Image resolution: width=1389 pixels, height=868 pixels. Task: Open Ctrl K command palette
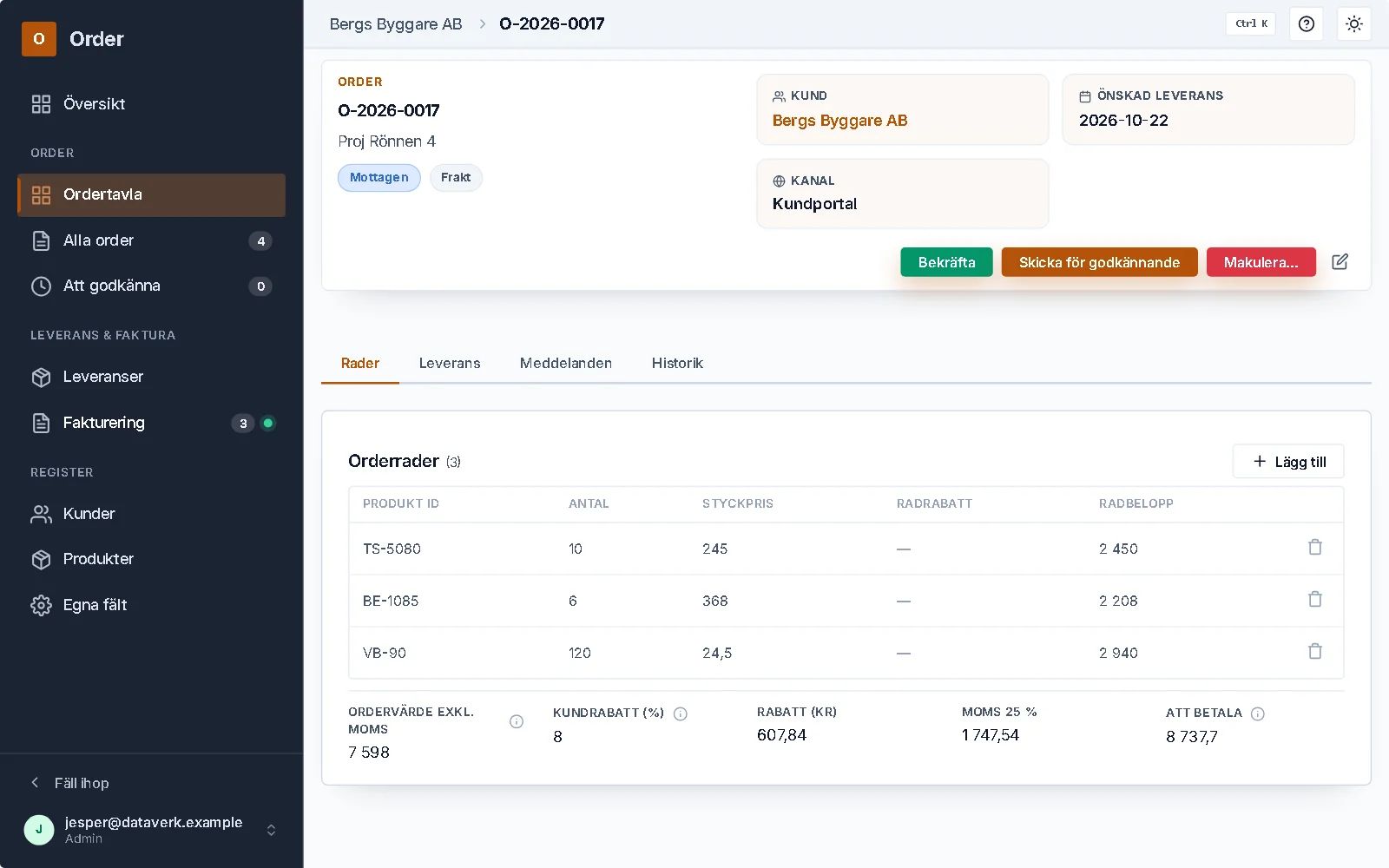click(x=1251, y=24)
